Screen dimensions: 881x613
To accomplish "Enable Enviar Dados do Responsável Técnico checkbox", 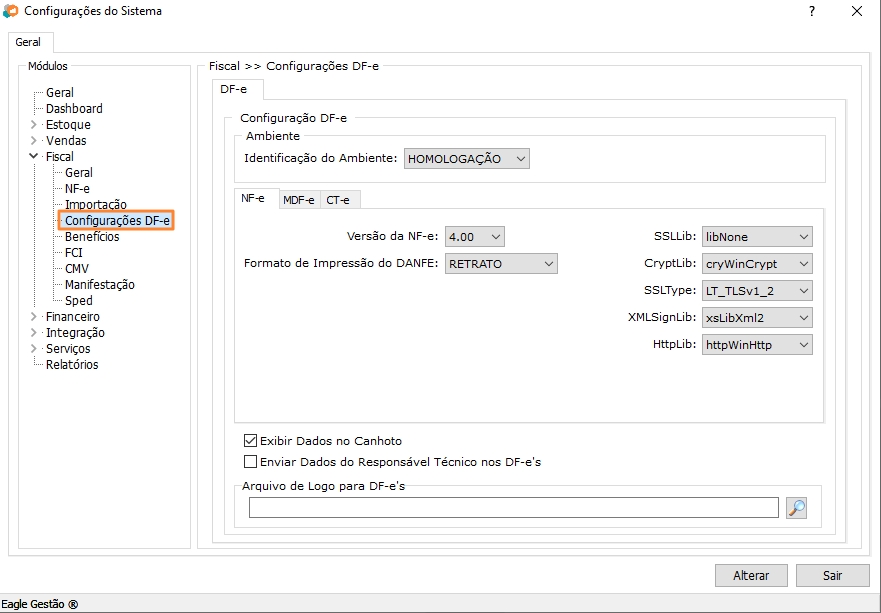I will pos(250,462).
